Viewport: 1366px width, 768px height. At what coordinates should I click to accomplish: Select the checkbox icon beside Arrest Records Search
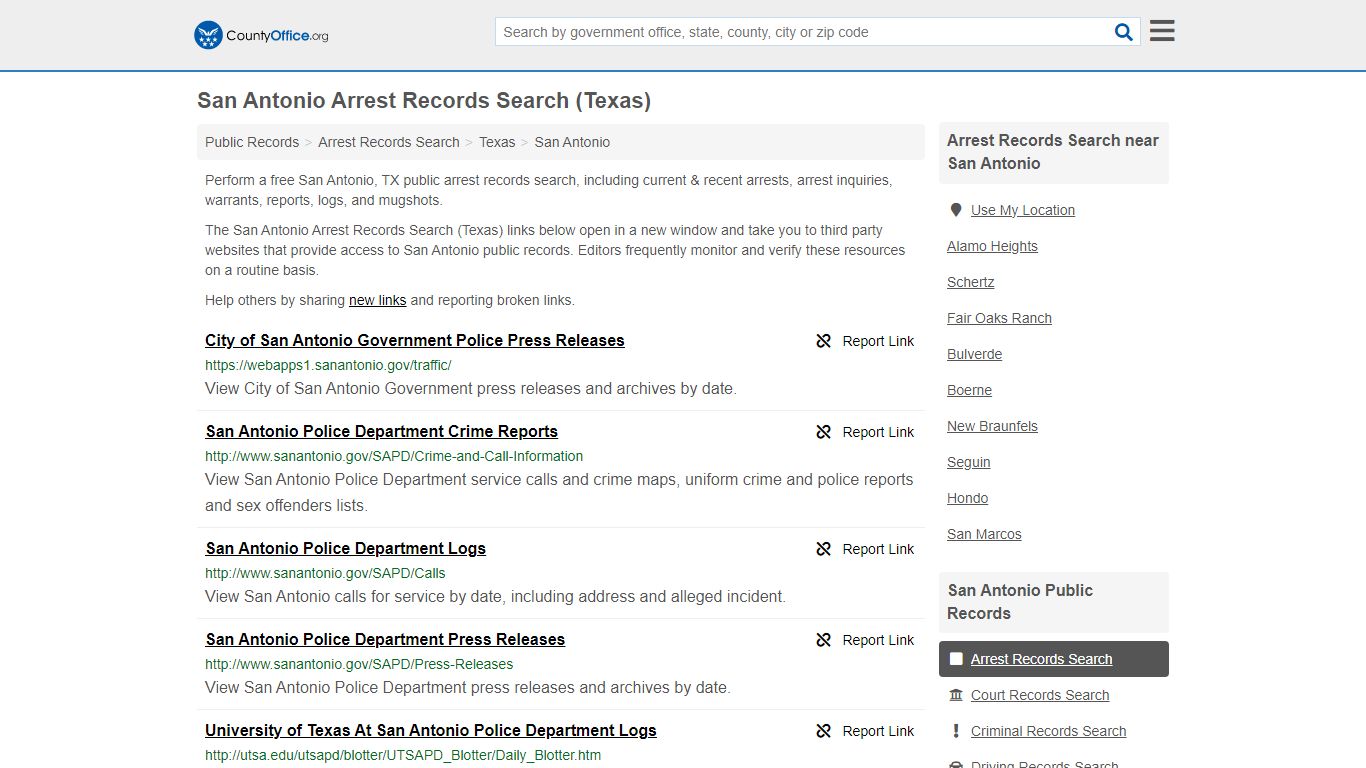pyautogui.click(x=956, y=658)
